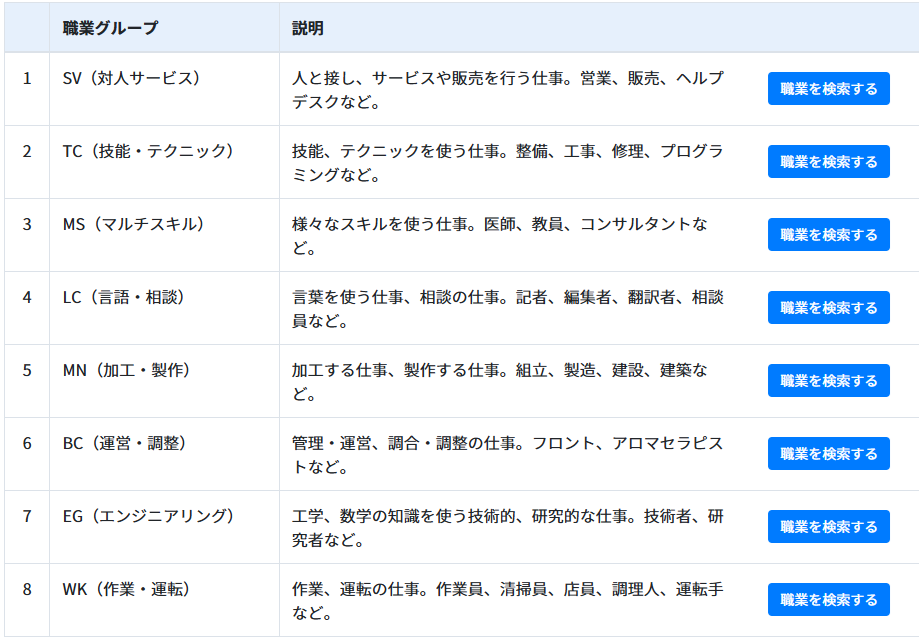
Task: Click 職業を検索する for EG (エンジニアリング)
Action: tap(828, 527)
